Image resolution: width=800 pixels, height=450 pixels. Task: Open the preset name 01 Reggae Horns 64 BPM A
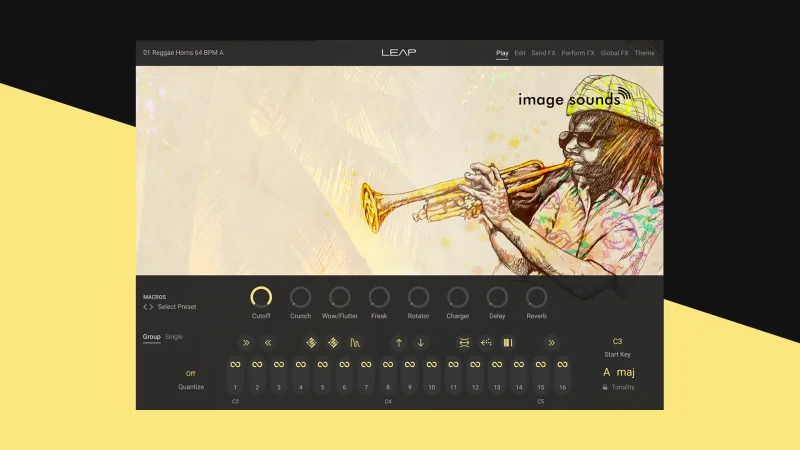(183, 53)
